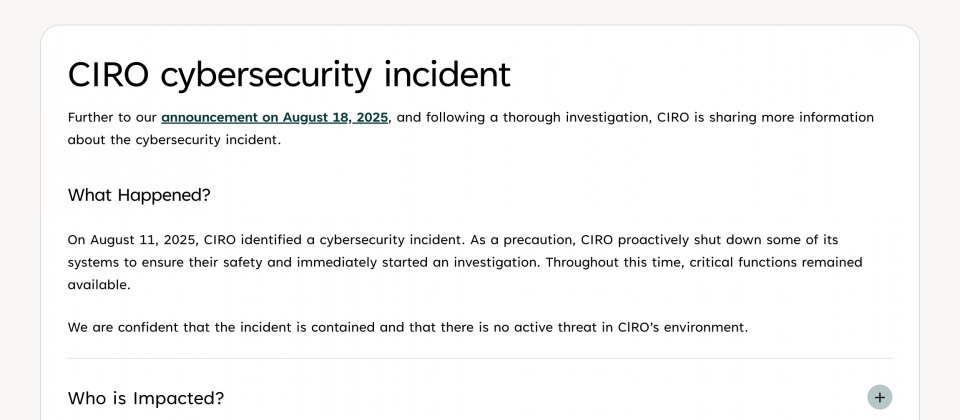Open the August 18, 2025 announcement link
Viewport: 960px width, 420px height.
(274, 117)
